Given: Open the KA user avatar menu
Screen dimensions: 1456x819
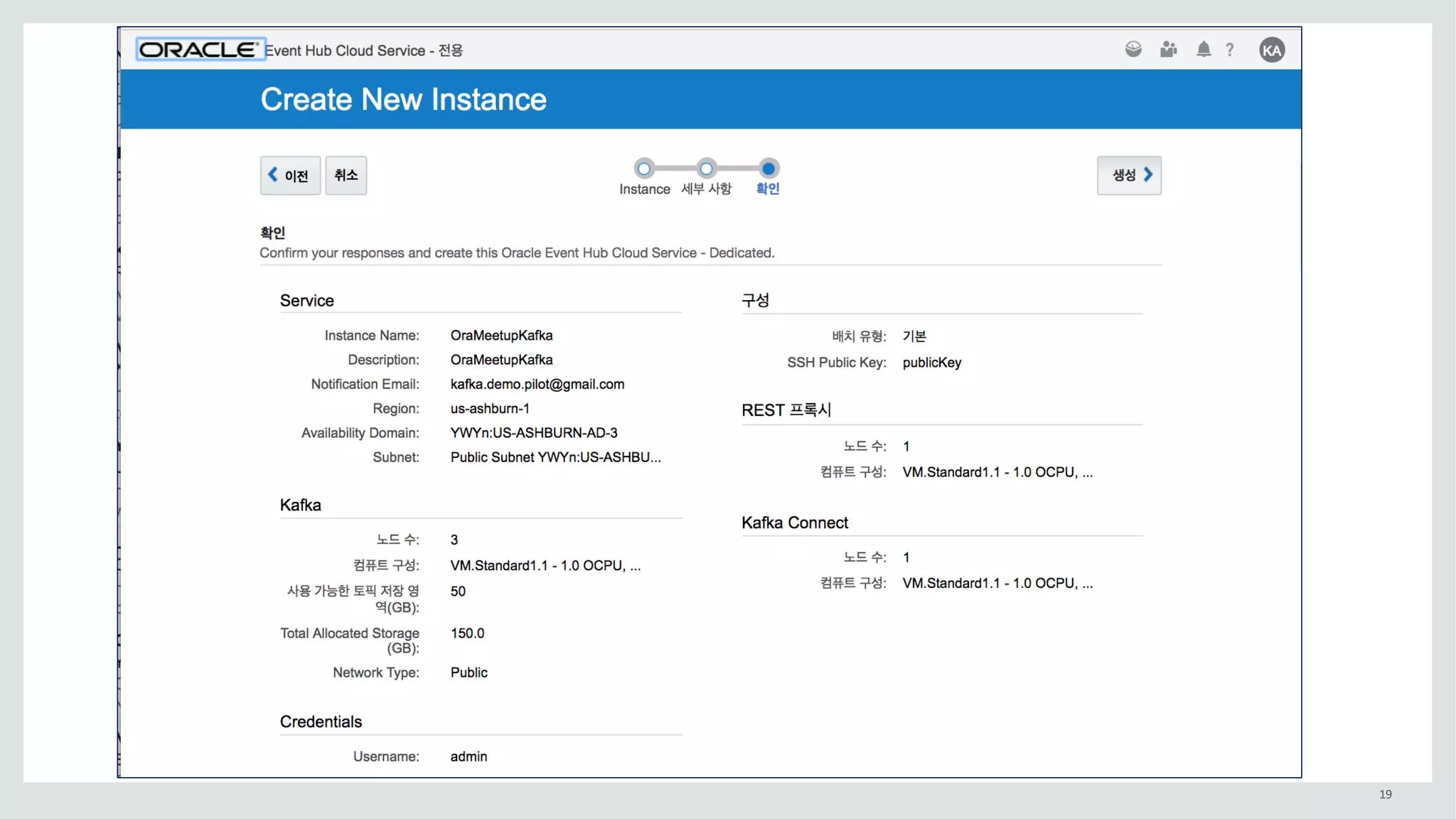Looking at the screenshot, I should click(x=1271, y=50).
